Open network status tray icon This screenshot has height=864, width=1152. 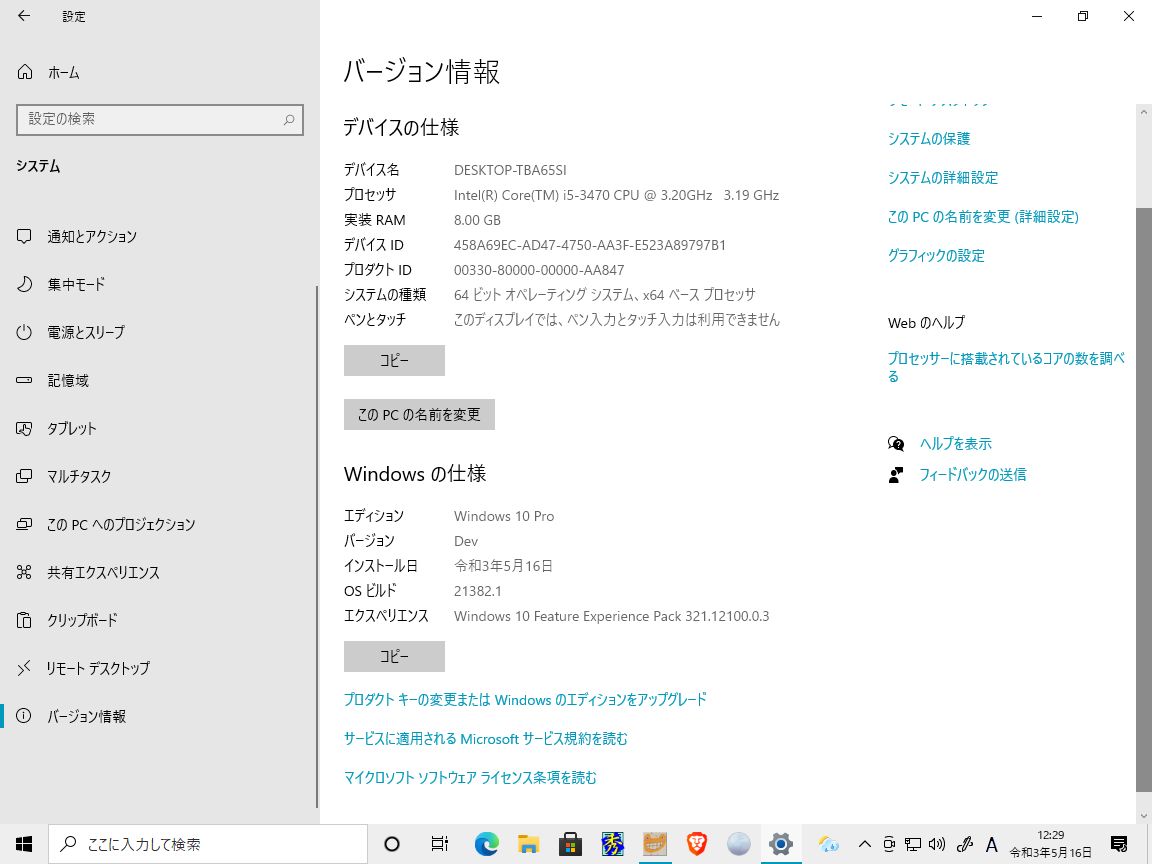click(x=913, y=844)
